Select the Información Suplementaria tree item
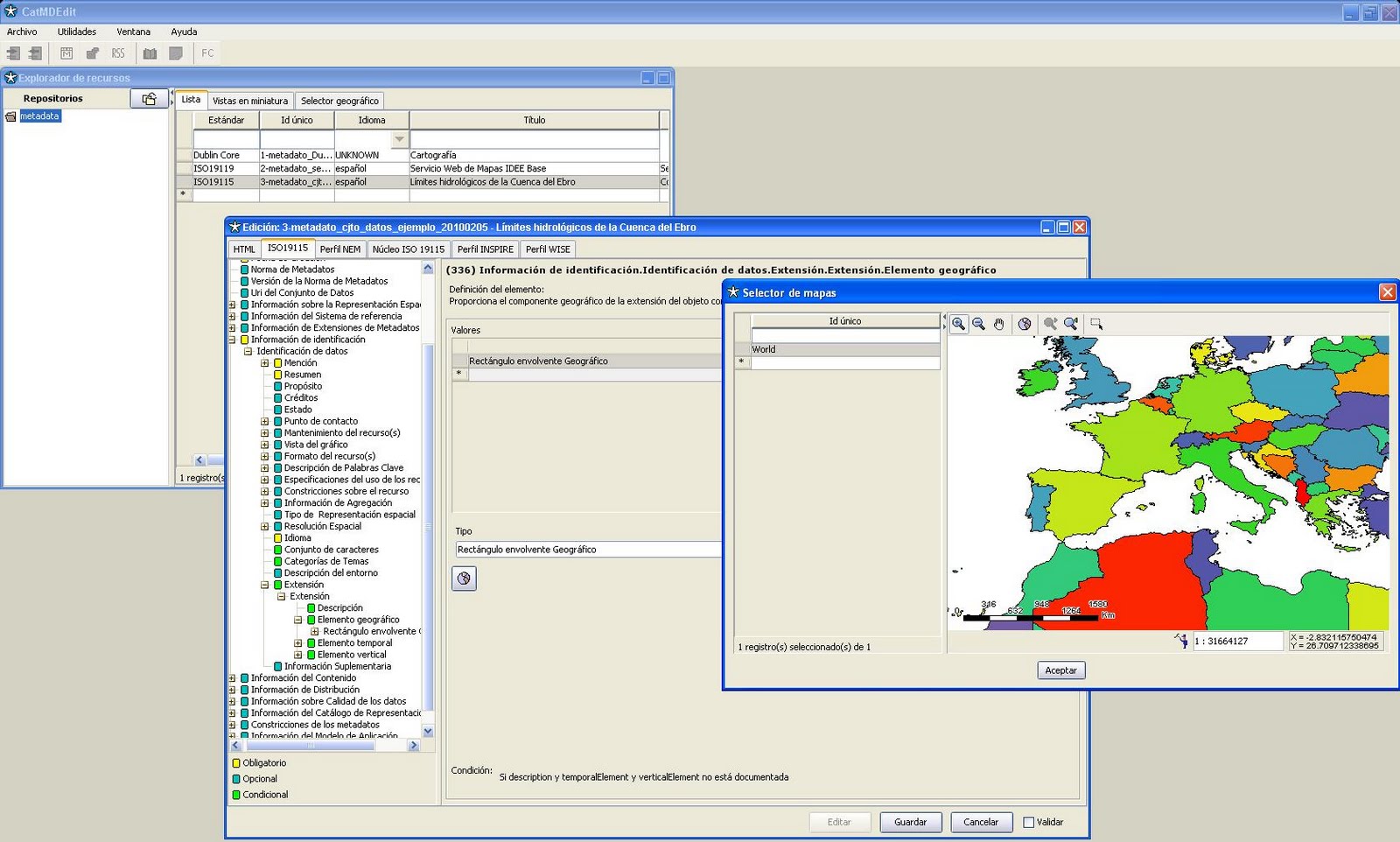This screenshot has width=1400, height=842. point(338,667)
